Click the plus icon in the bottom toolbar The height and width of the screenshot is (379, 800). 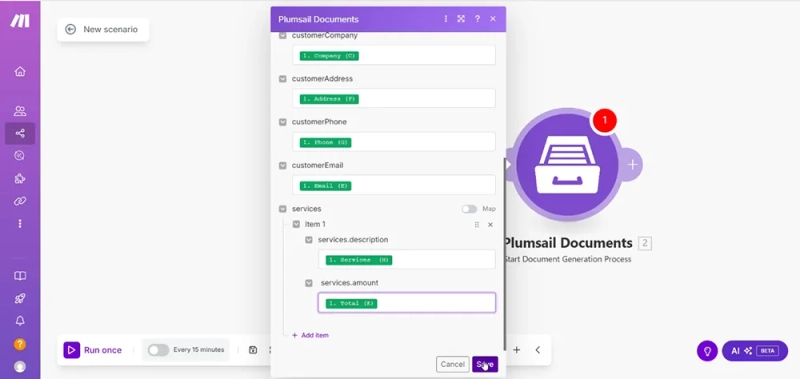tap(516, 350)
